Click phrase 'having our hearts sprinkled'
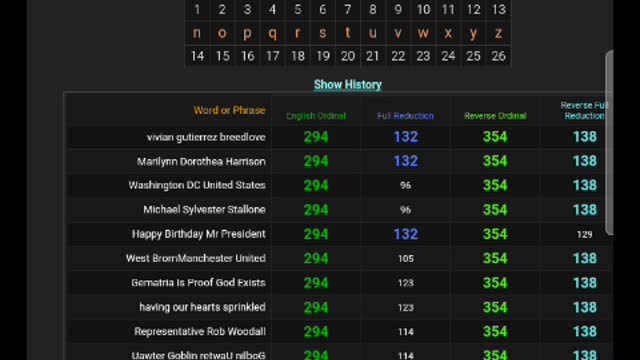Screen dimensions: 640x360 [202, 307]
